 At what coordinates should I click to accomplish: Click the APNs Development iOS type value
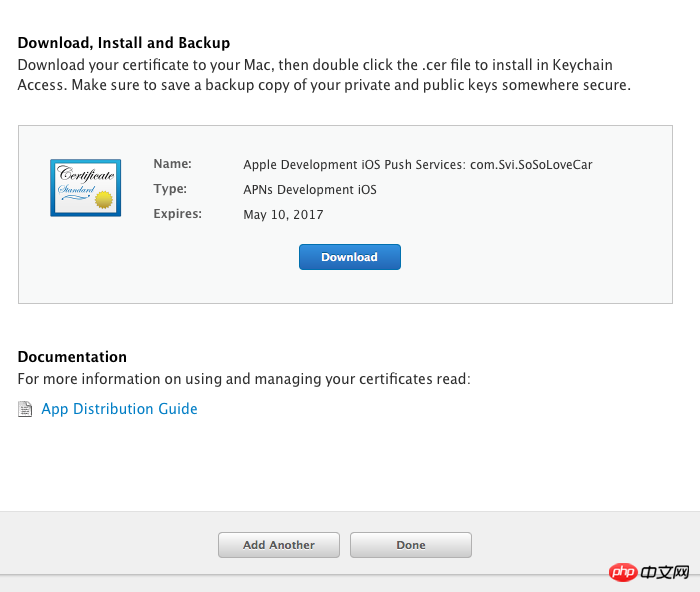[310, 190]
